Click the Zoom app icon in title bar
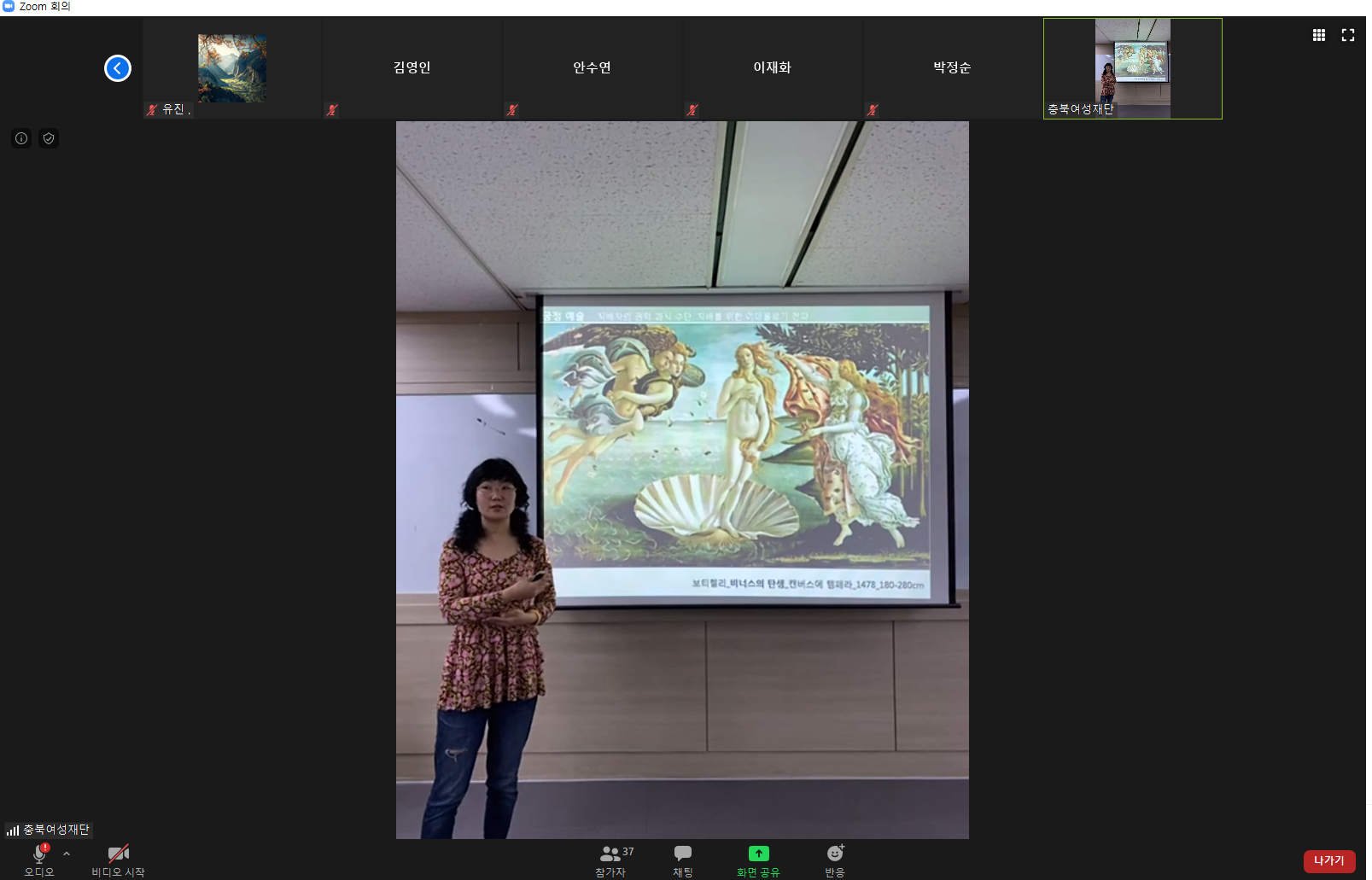Viewport: 1372px width, 880px height. point(9,6)
